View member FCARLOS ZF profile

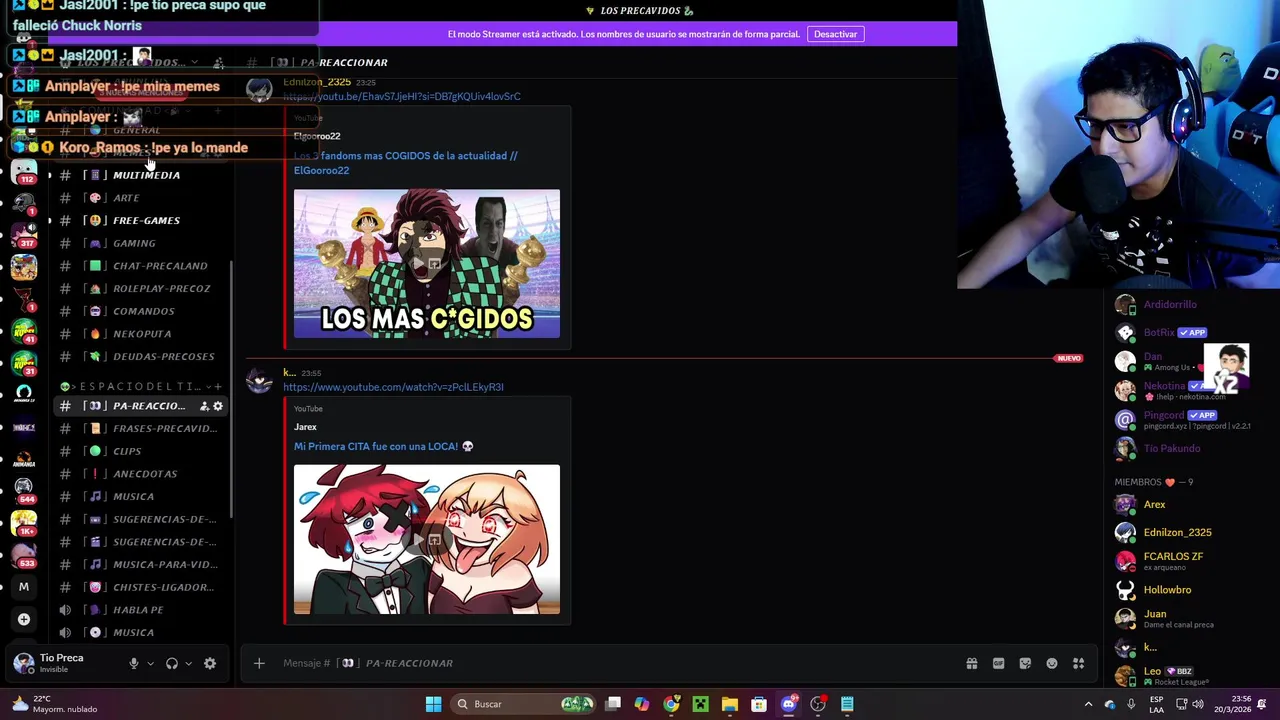1175,560
